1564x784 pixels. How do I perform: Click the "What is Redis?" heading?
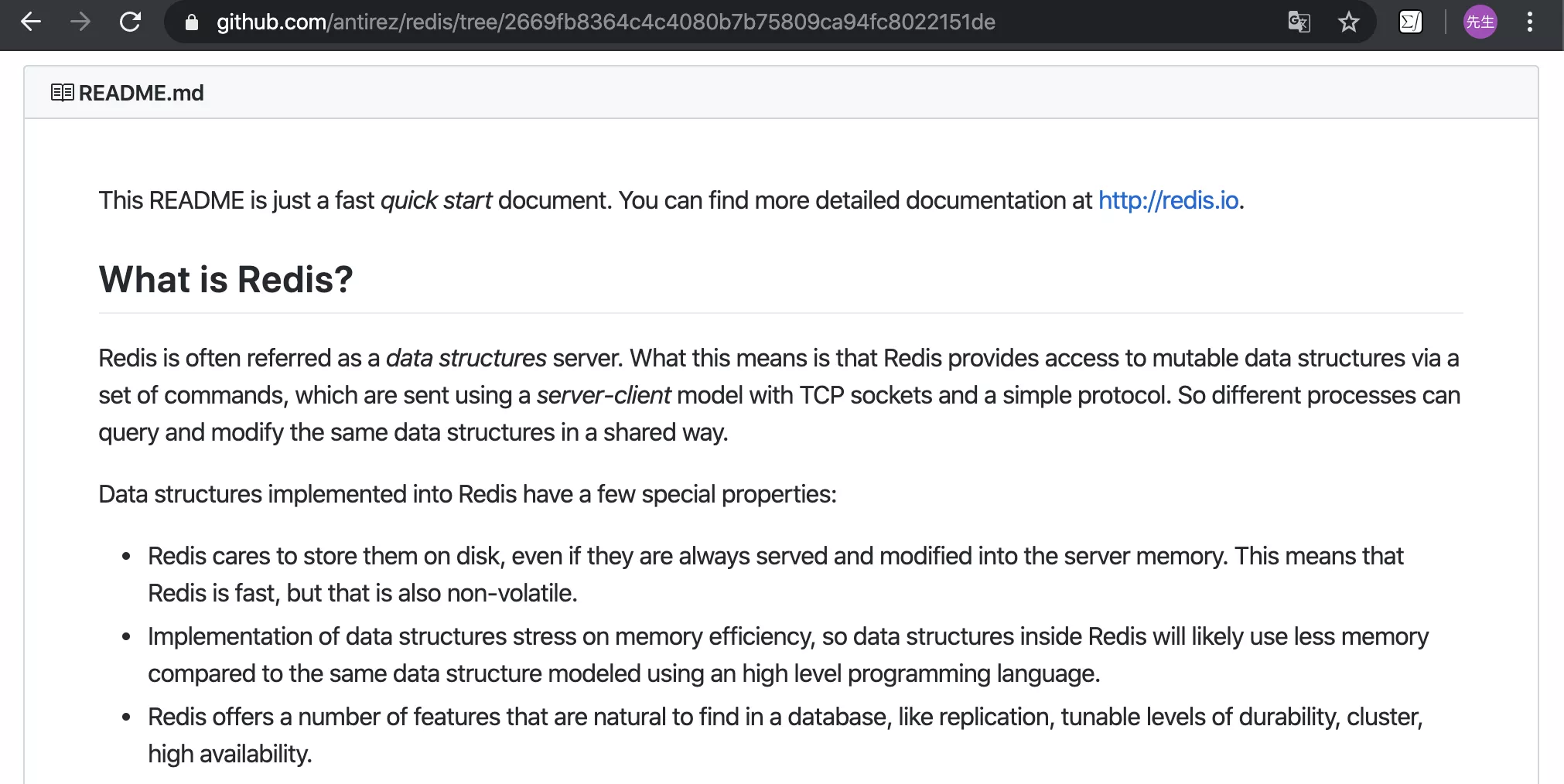click(x=226, y=279)
